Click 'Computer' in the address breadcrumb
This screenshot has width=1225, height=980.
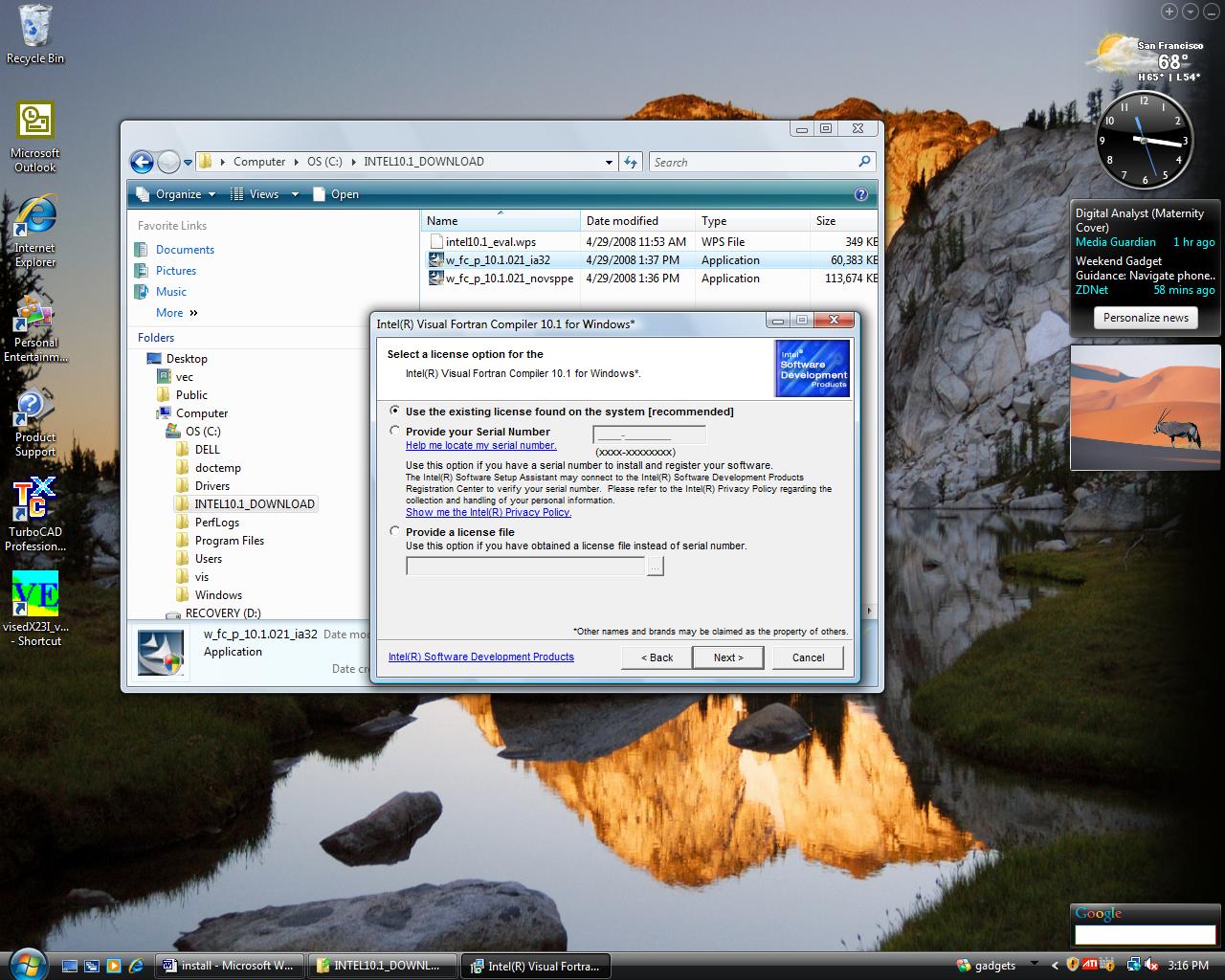tap(259, 162)
